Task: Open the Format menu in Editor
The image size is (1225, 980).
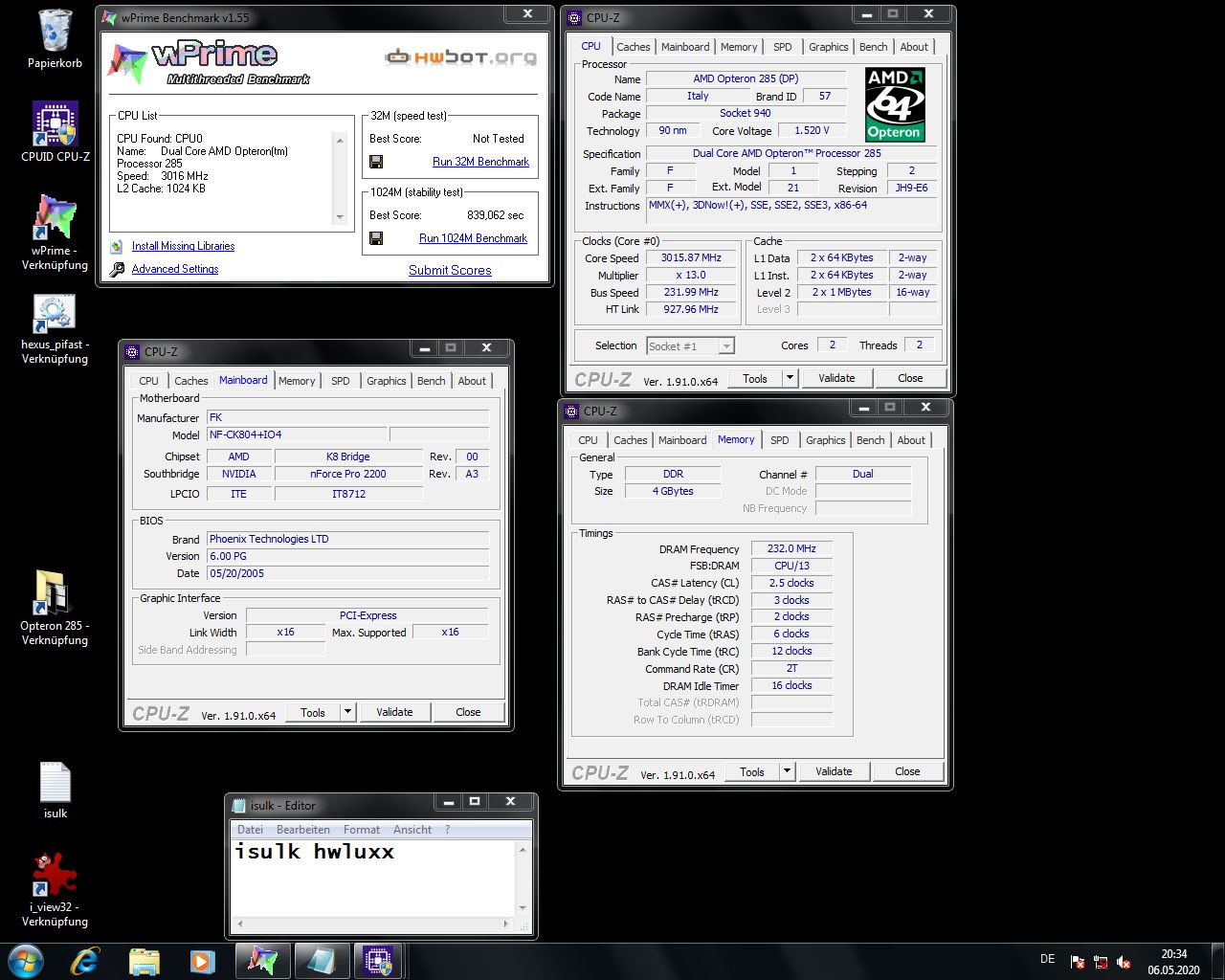Action: 361,830
